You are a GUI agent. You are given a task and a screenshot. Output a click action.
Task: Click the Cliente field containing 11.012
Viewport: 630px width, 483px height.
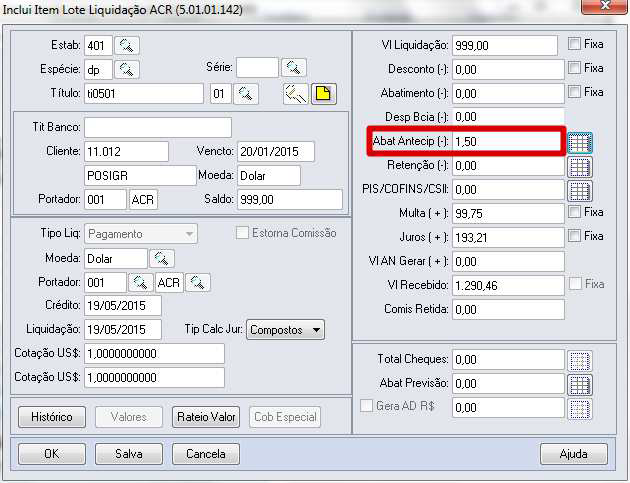(126, 151)
